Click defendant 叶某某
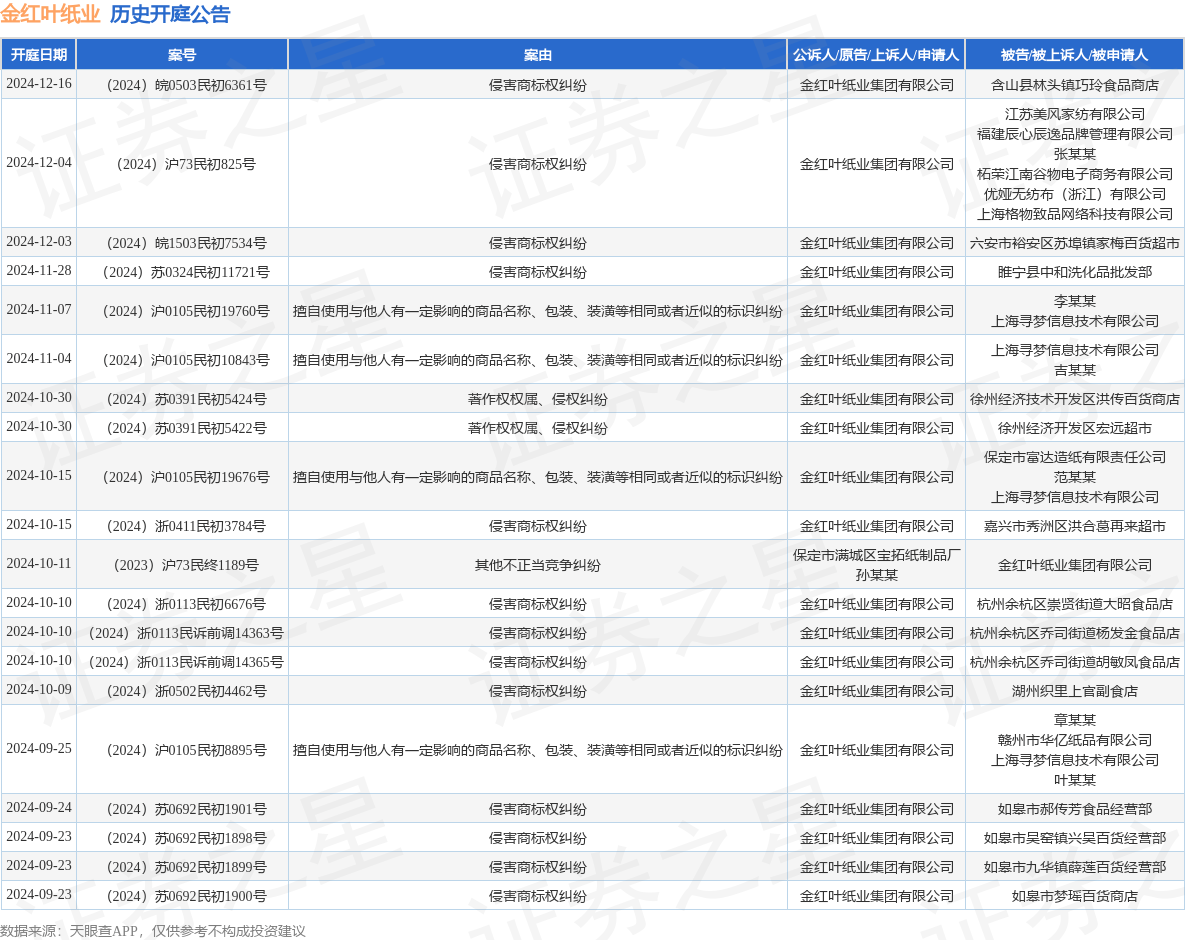Image resolution: width=1185 pixels, height=940 pixels. click(x=1075, y=780)
